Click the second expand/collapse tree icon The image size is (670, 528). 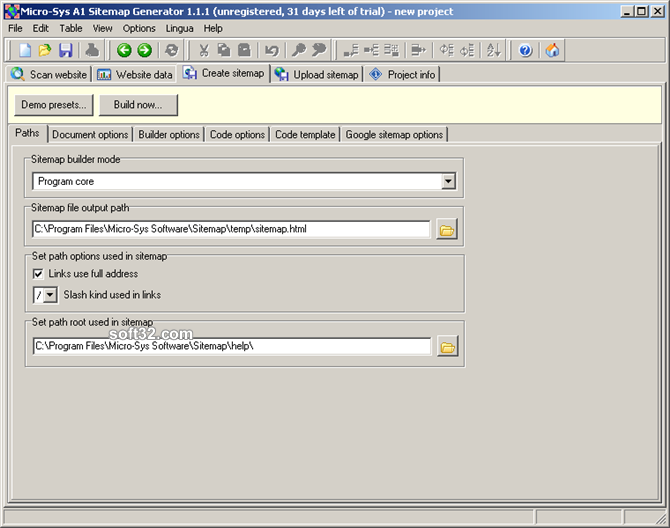point(467,50)
